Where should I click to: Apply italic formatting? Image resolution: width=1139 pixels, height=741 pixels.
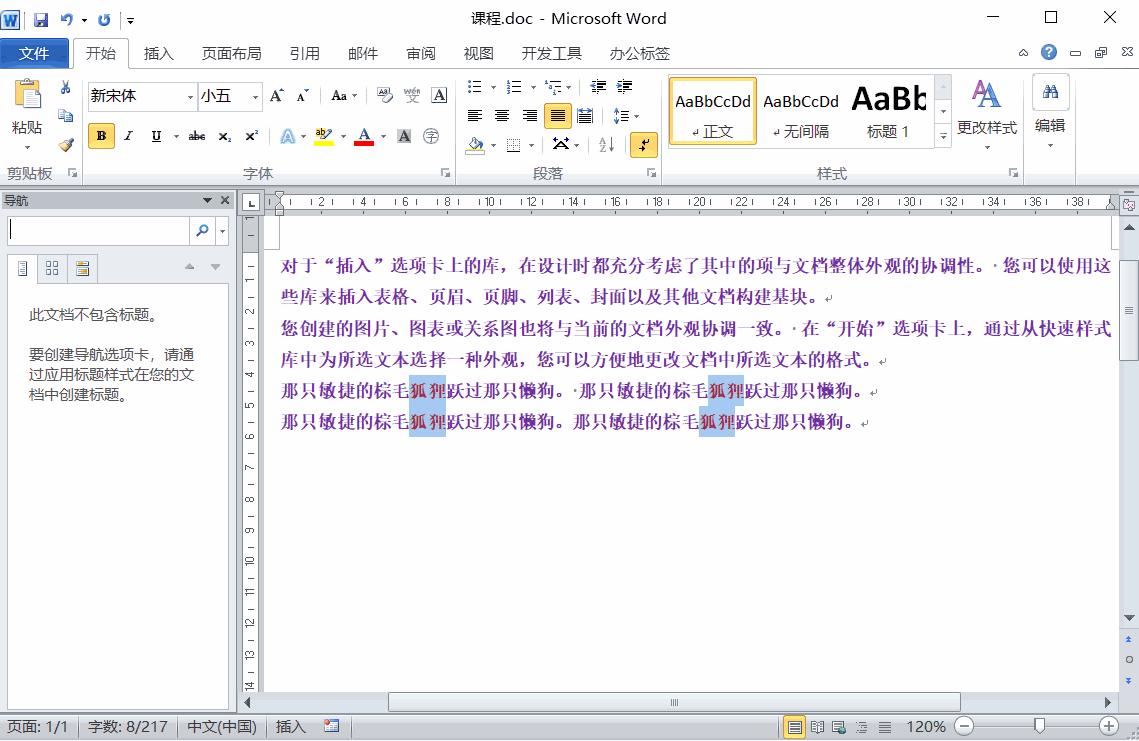127,135
